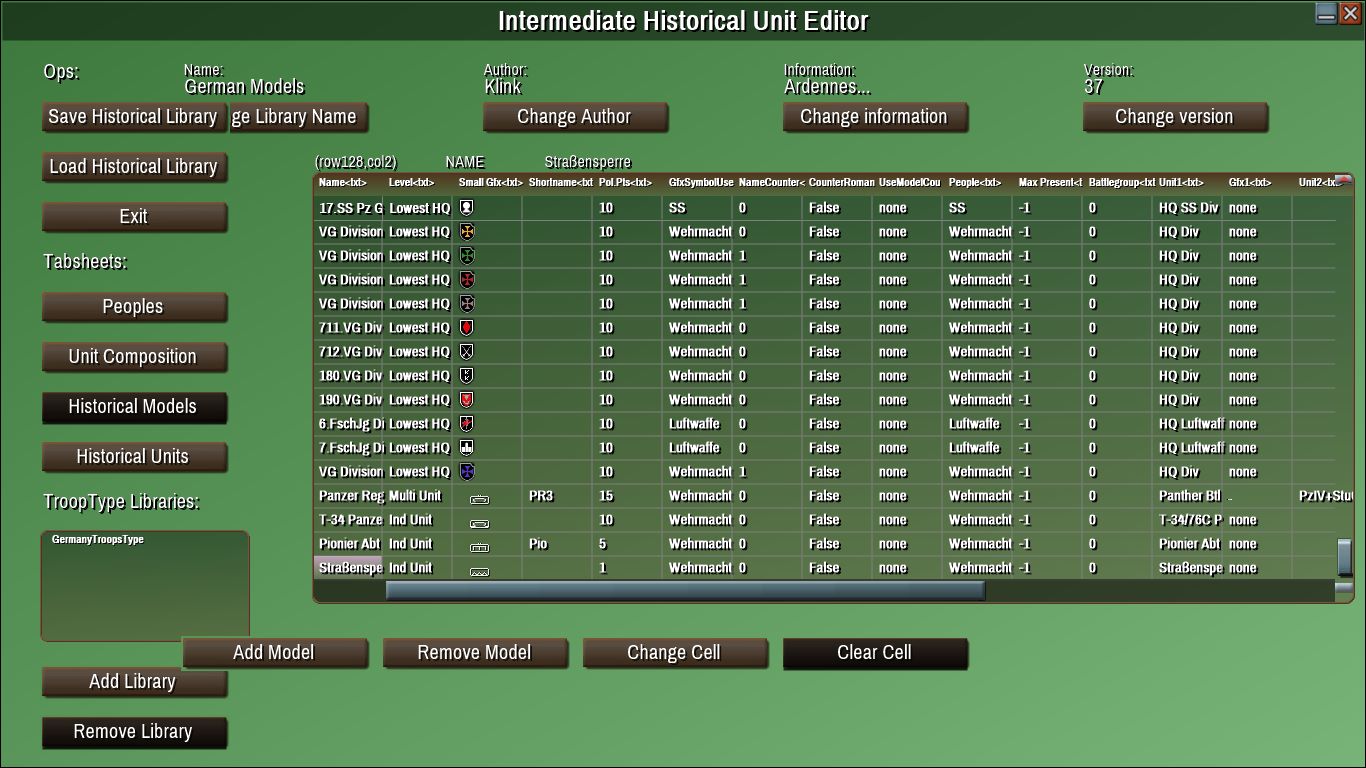Select the grey cross VG Division emblem
Screen dimensions: 1366x768
(466, 304)
